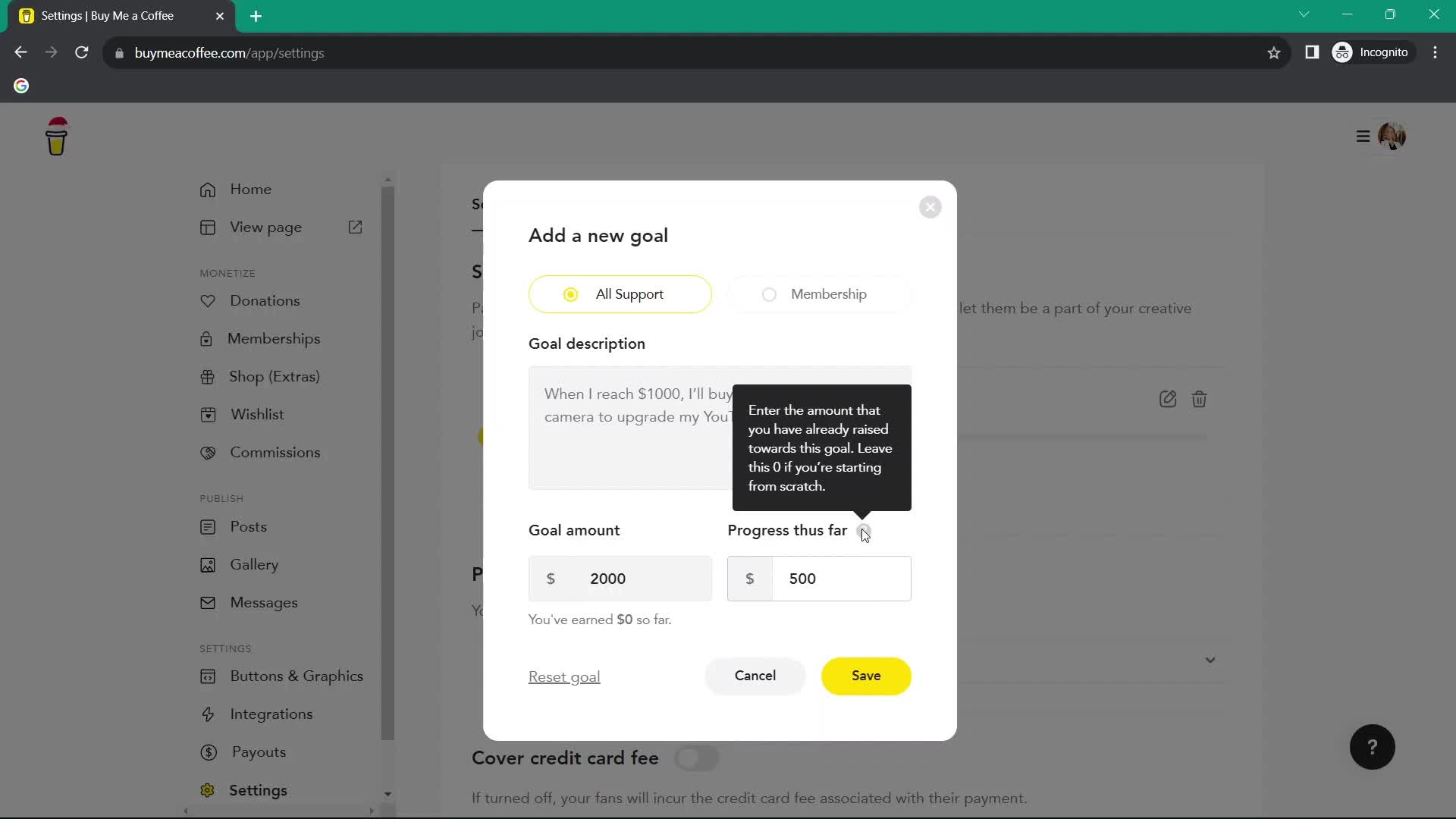Click the Memberships sidebar icon

(x=207, y=339)
